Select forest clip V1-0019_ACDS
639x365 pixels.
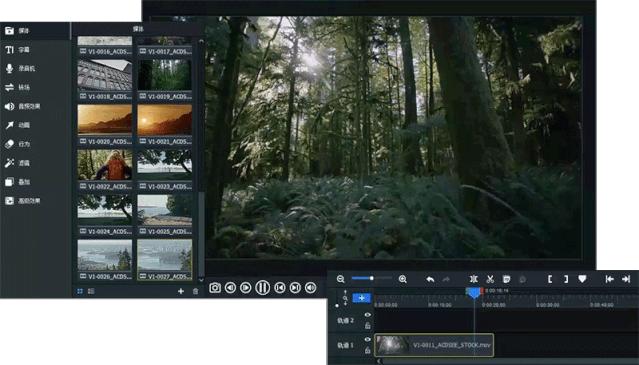tap(165, 80)
